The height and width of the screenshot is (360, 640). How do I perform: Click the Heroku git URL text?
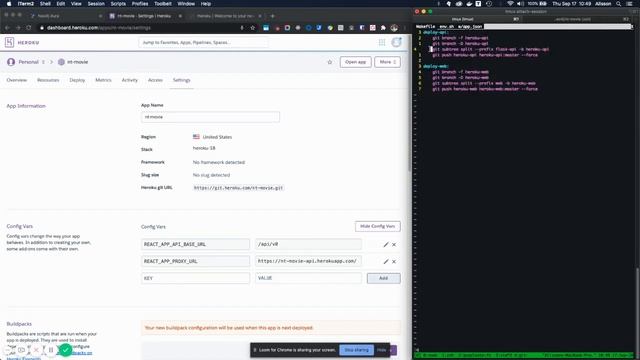pyautogui.click(x=238, y=188)
